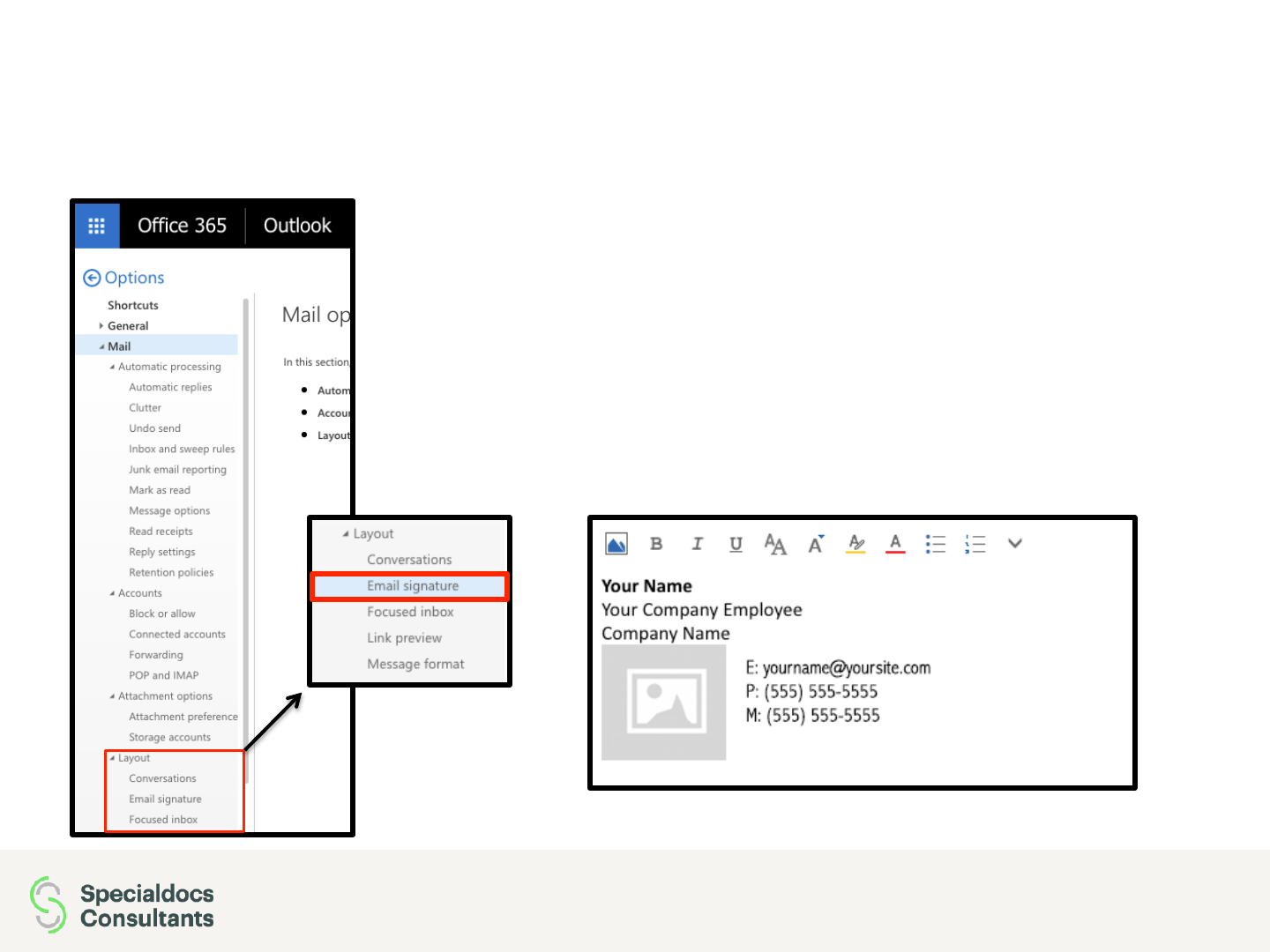Choose Email signature in the enlarged callout
1270x952 pixels.
coord(413,586)
